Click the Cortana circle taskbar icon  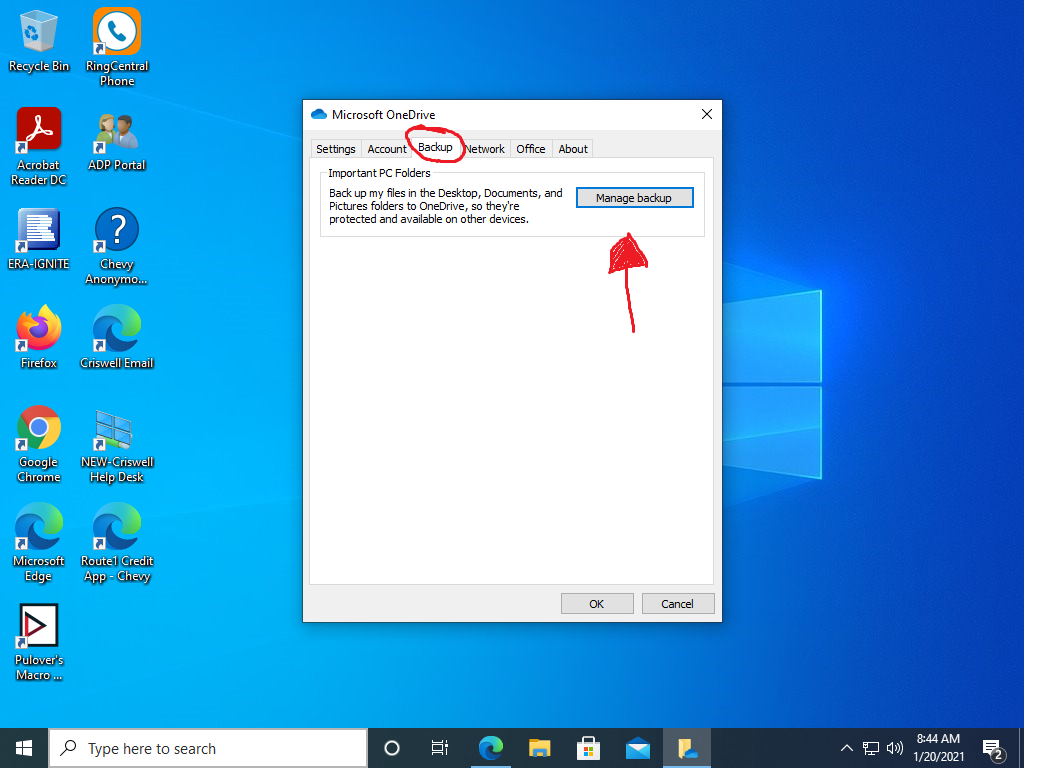coord(392,749)
